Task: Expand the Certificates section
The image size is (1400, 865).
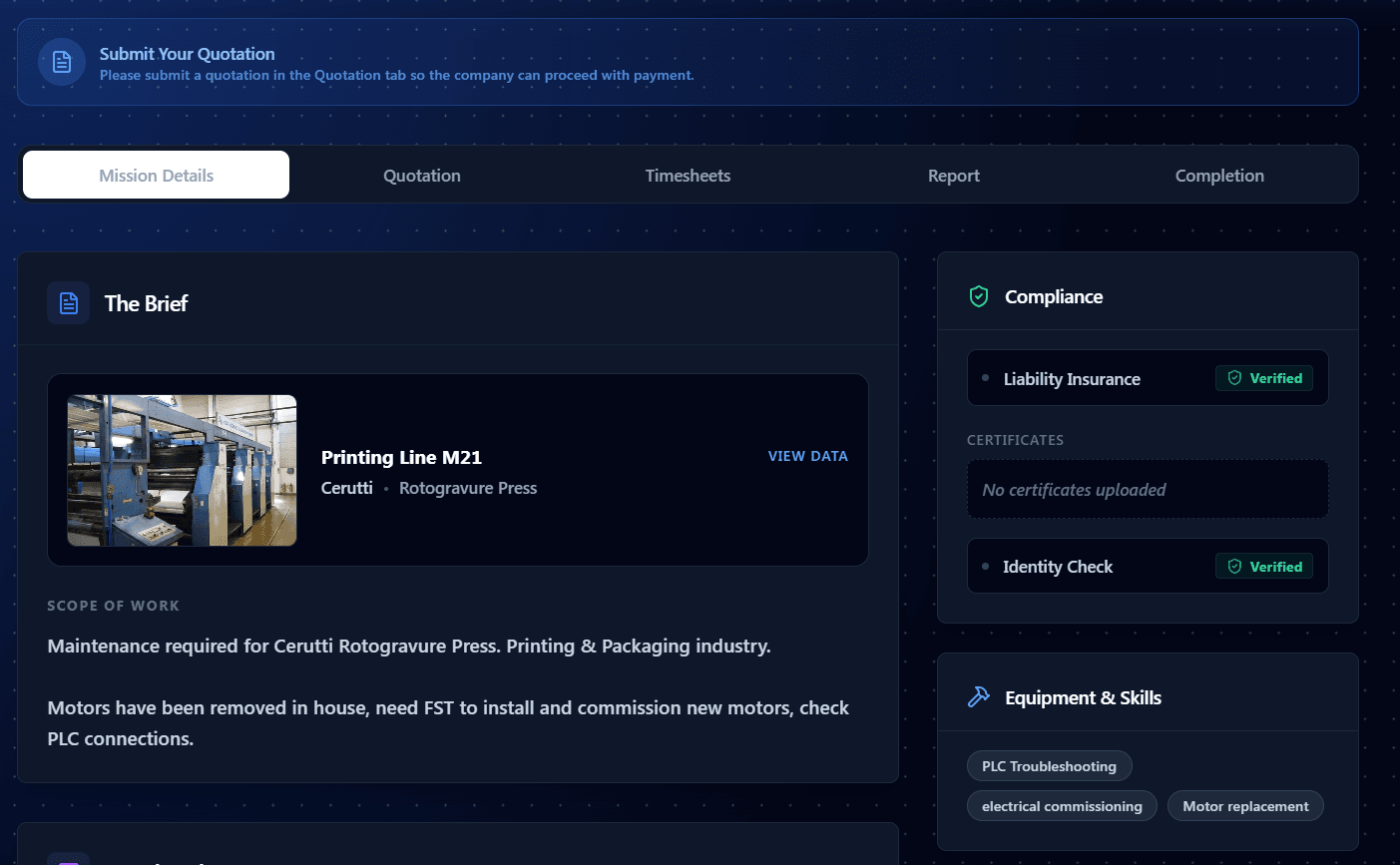Action: pyautogui.click(x=1015, y=440)
